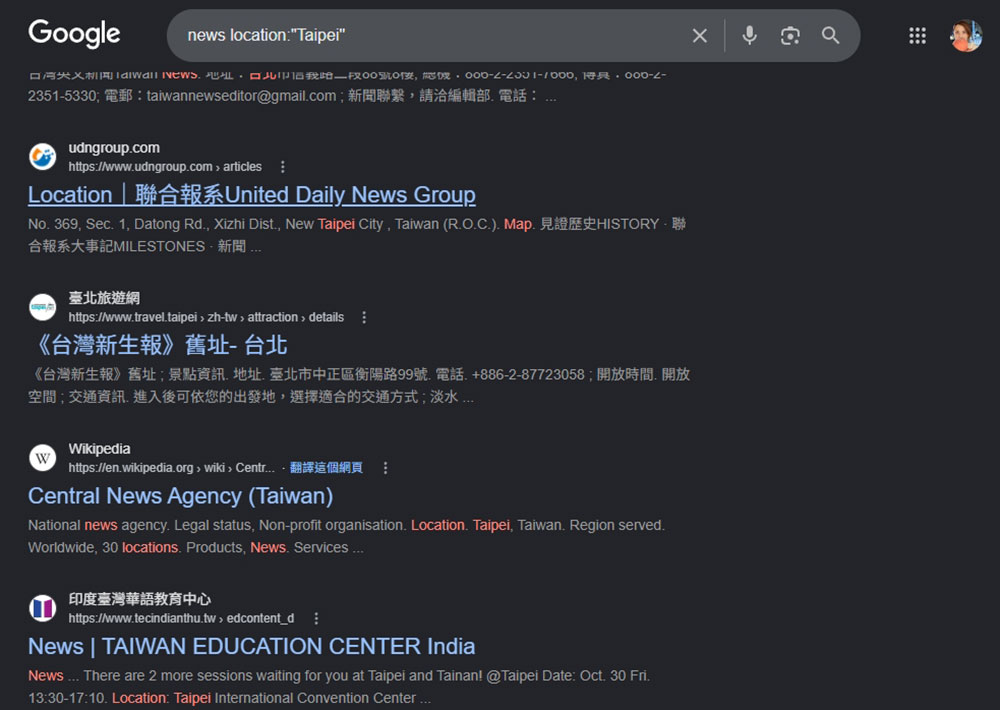This screenshot has height=710, width=1000.
Task: Click 翻譯這個網頁 translate link
Action: 326,468
